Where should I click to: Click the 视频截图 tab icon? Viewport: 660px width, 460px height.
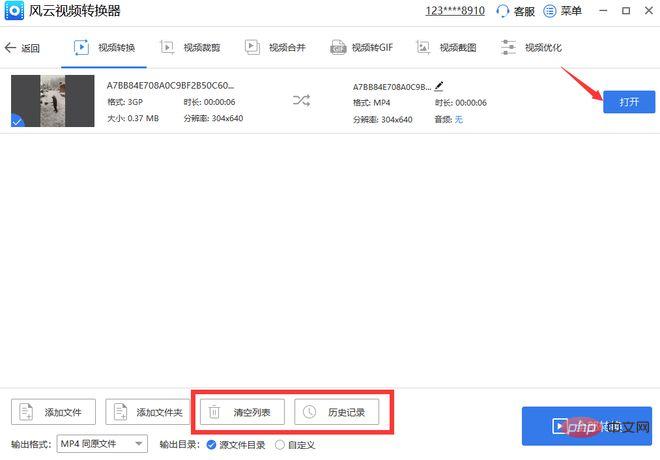(x=423, y=47)
